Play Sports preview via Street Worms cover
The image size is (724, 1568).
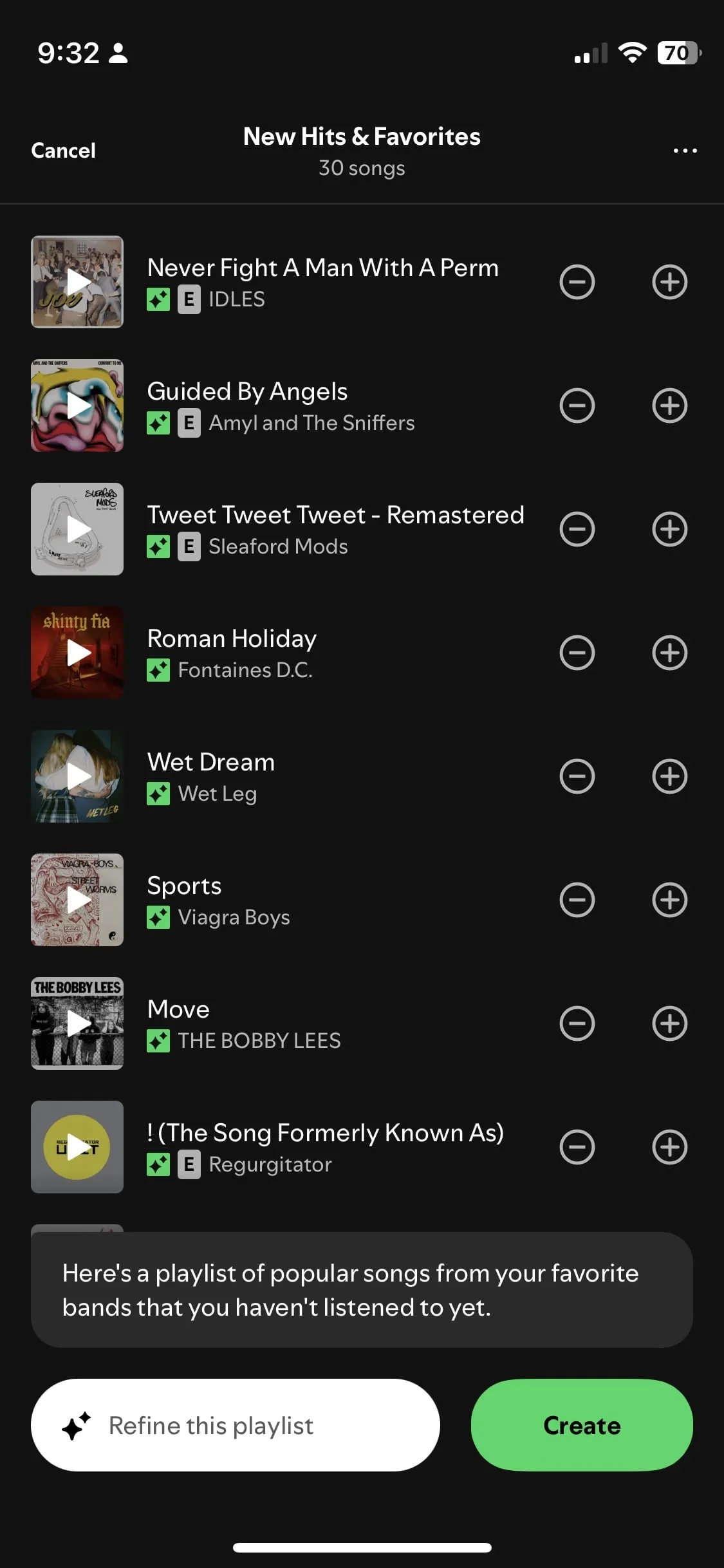(77, 900)
